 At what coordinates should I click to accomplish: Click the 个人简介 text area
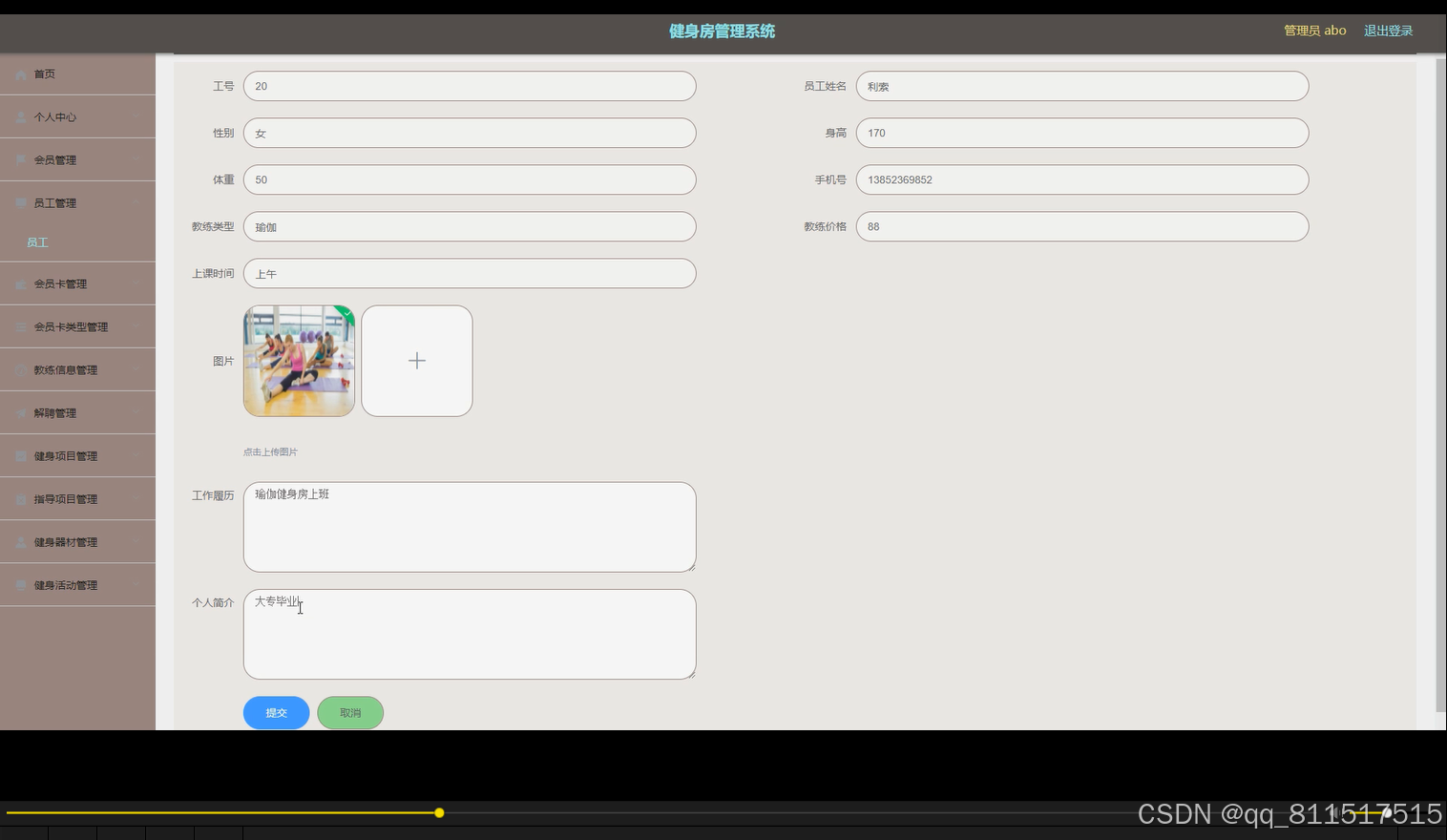pos(470,634)
